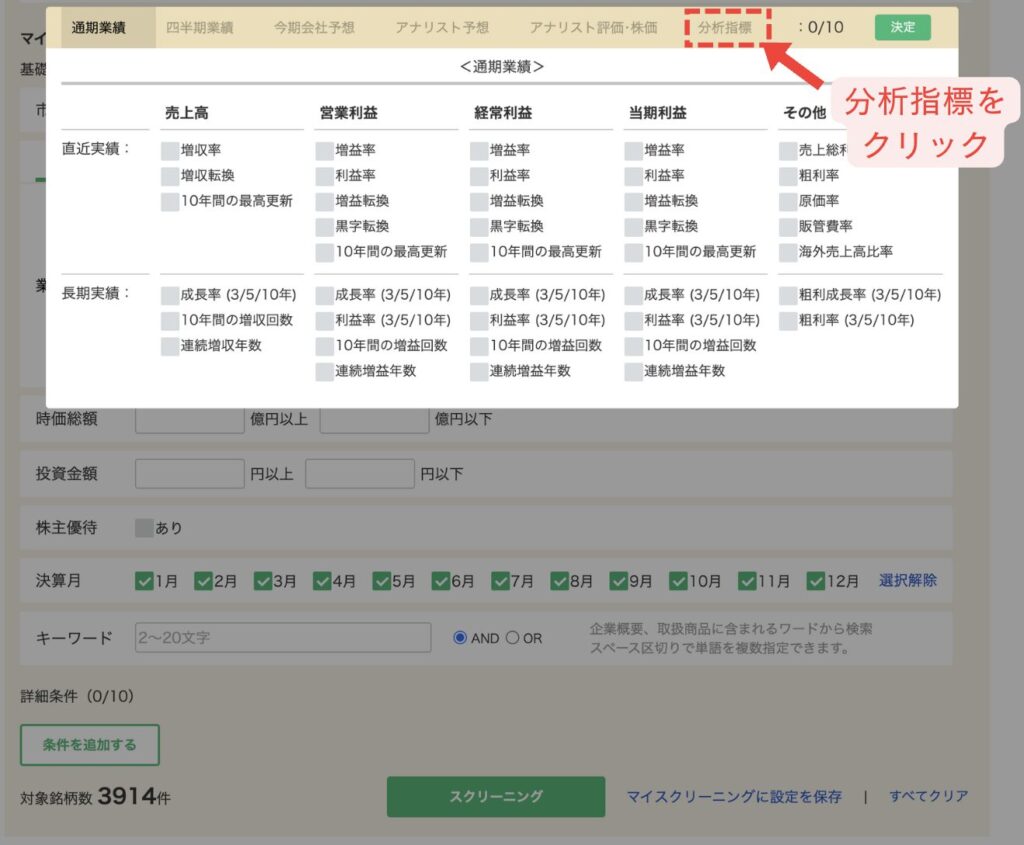Tick 利益率 under 経常利益 直近実績
The width and height of the screenshot is (1024, 845).
click(x=479, y=176)
